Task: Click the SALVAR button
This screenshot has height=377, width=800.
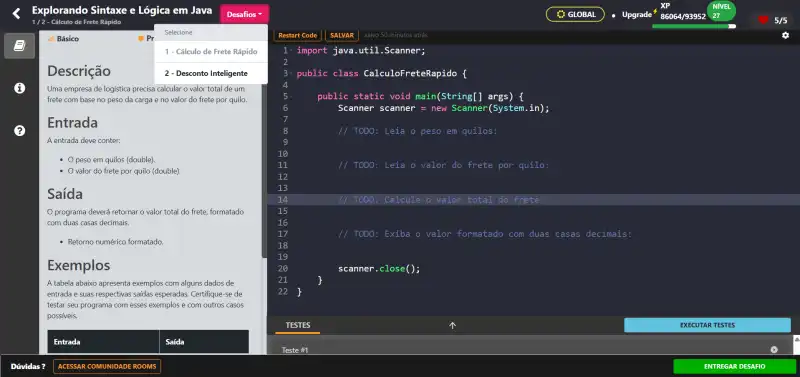Action: [x=342, y=35]
